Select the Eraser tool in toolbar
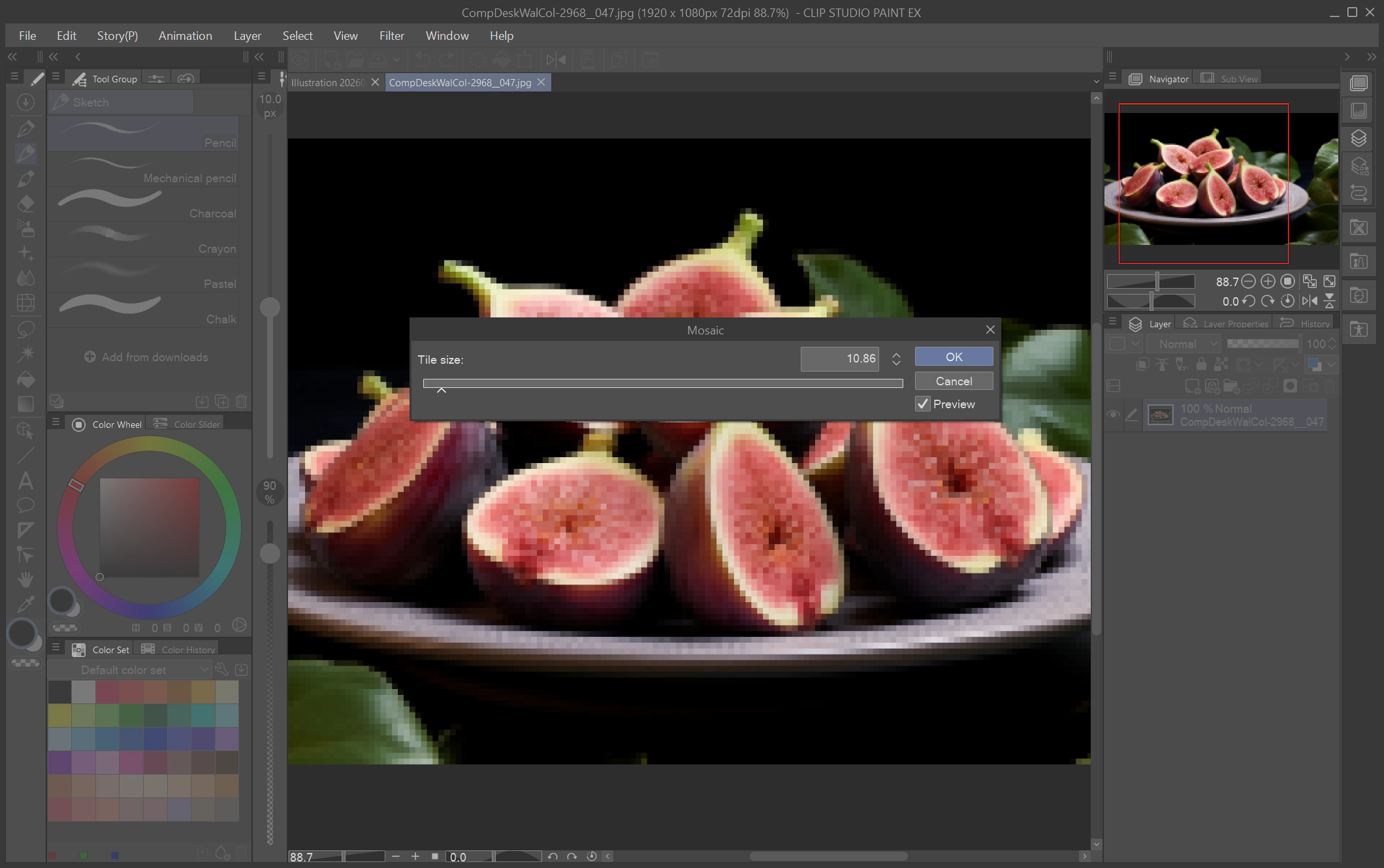 pos(25,203)
